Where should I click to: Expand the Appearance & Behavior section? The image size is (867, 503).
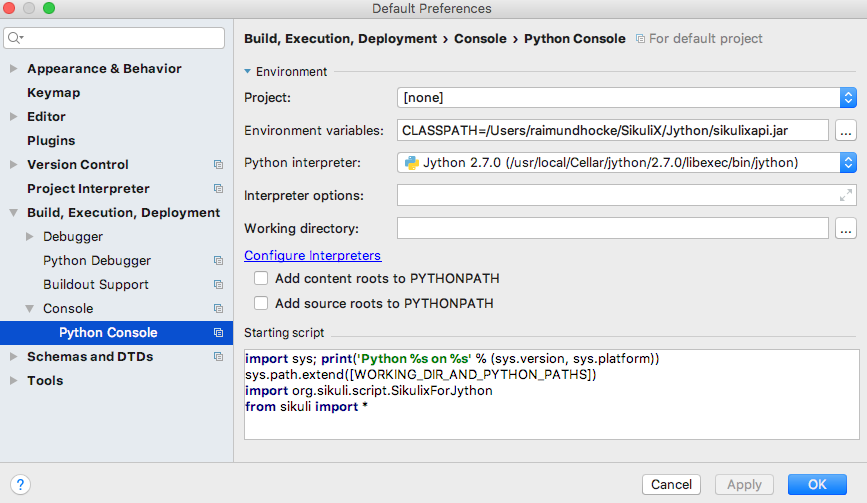tap(13, 69)
